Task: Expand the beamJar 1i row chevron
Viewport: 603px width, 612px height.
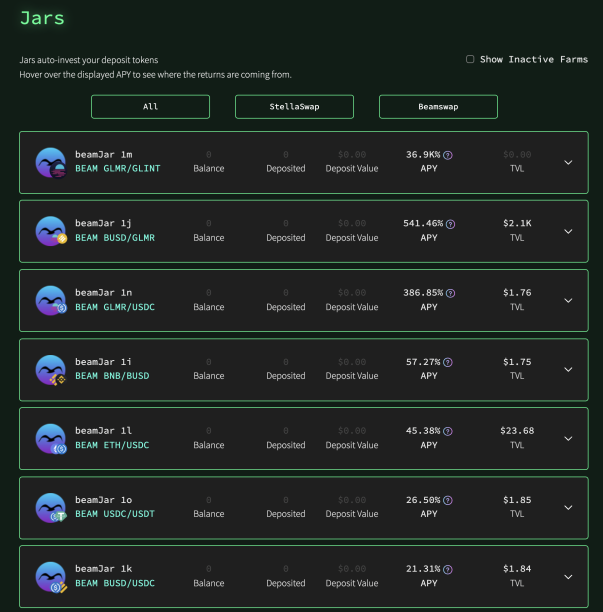Action: click(x=568, y=369)
